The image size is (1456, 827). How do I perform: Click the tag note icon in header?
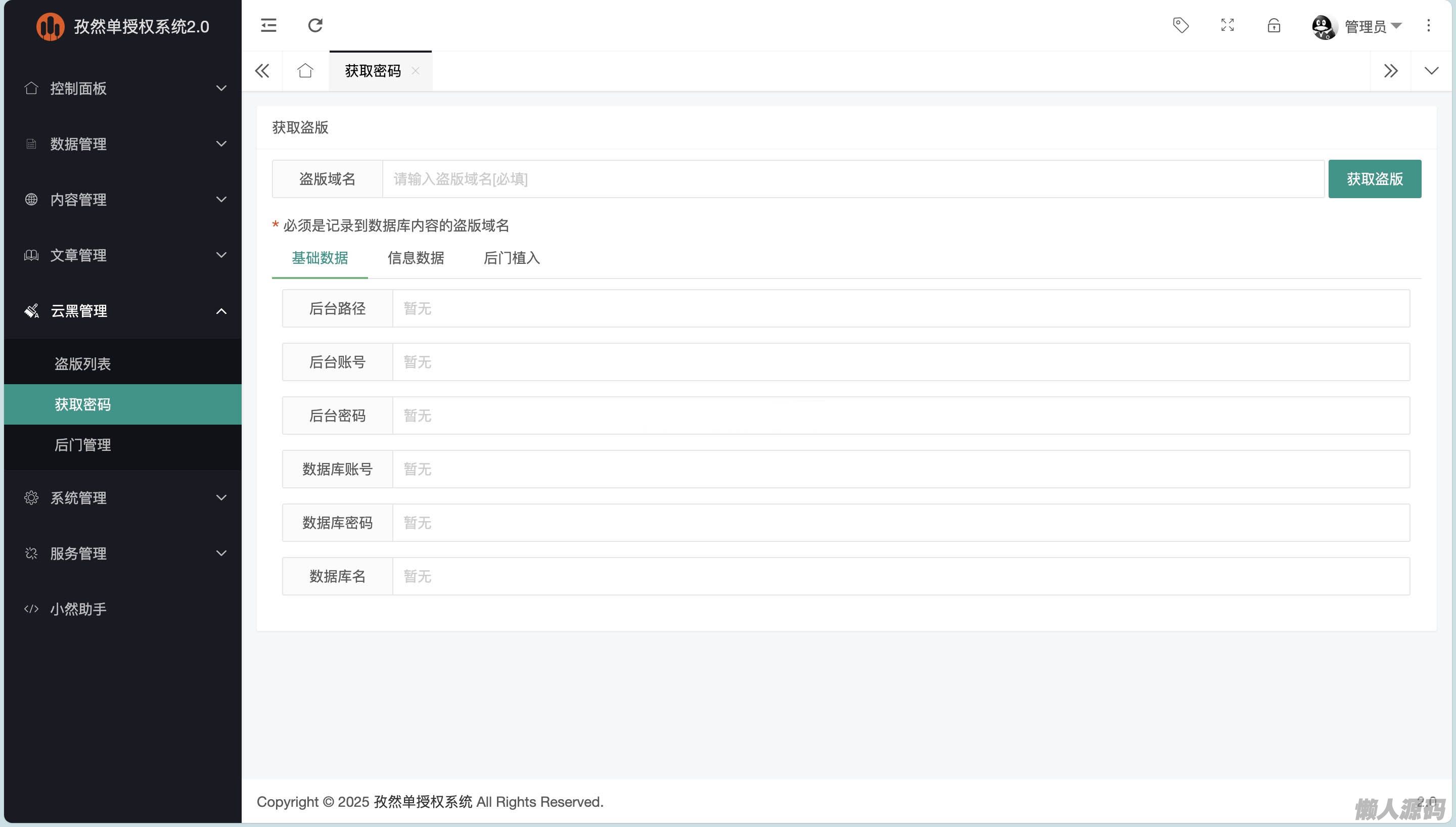[1180, 26]
